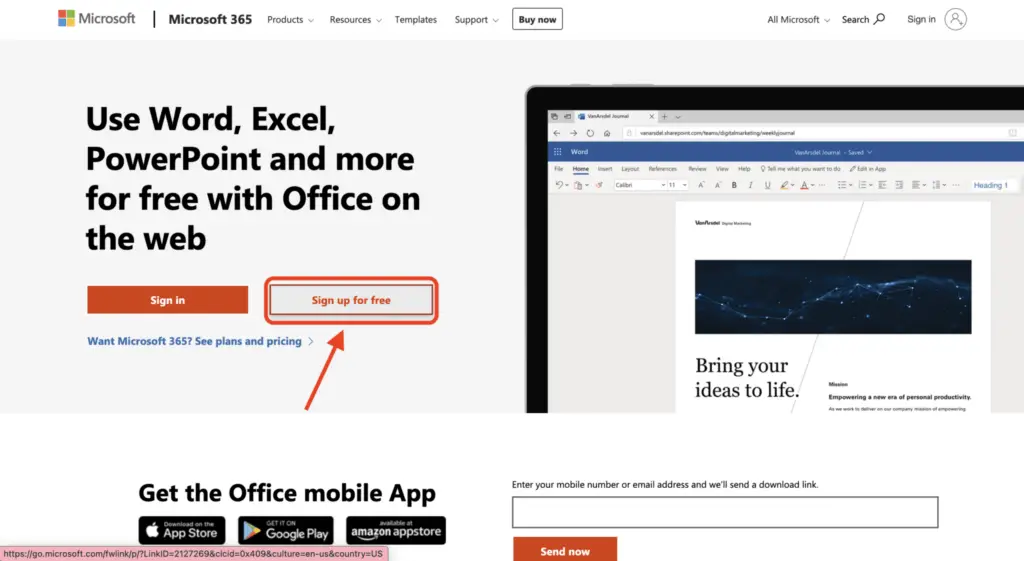Click the app launcher grid in Word preview

pyautogui.click(x=558, y=152)
